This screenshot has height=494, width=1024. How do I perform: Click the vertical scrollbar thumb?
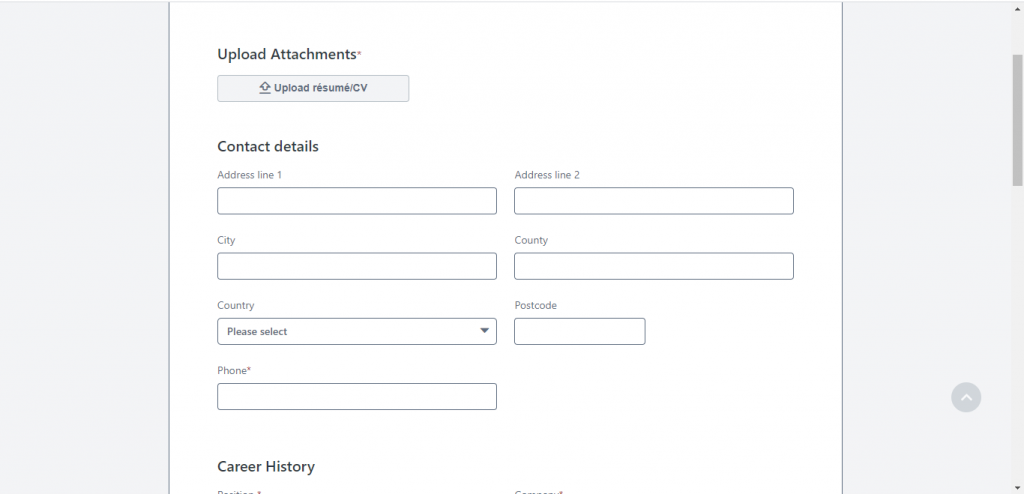pyautogui.click(x=1017, y=120)
